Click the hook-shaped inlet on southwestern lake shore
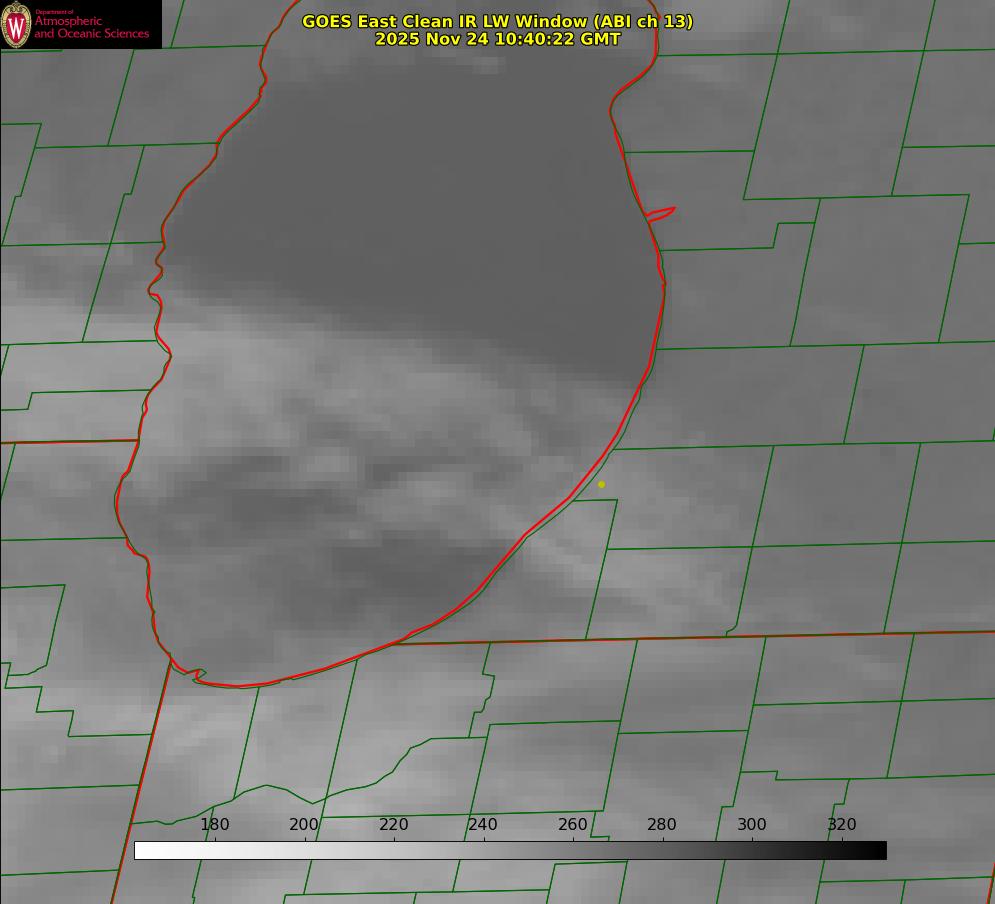The height and width of the screenshot is (904, 995). point(197,675)
